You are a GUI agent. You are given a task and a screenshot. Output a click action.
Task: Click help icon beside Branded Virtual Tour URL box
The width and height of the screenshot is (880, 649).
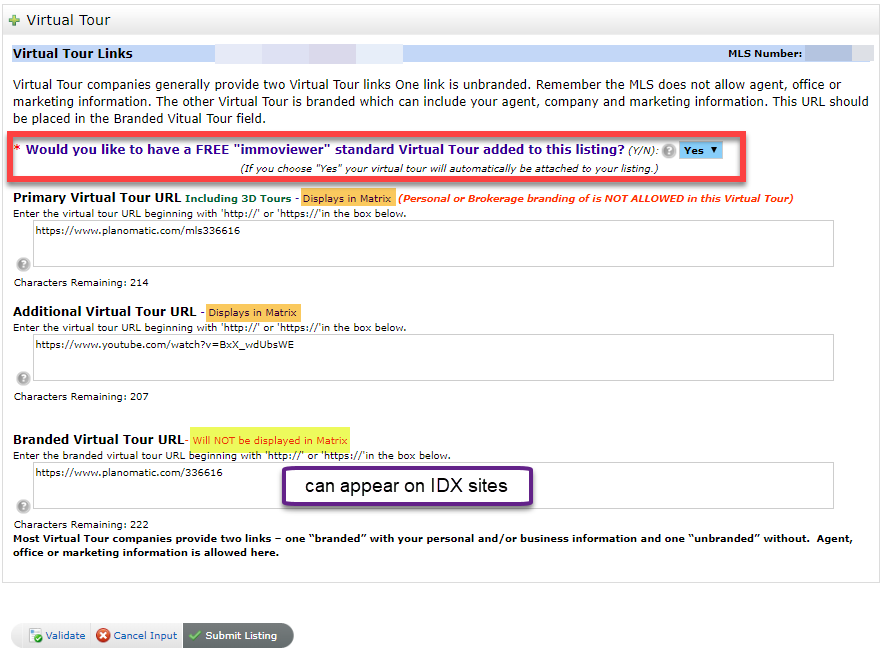[x=23, y=506]
